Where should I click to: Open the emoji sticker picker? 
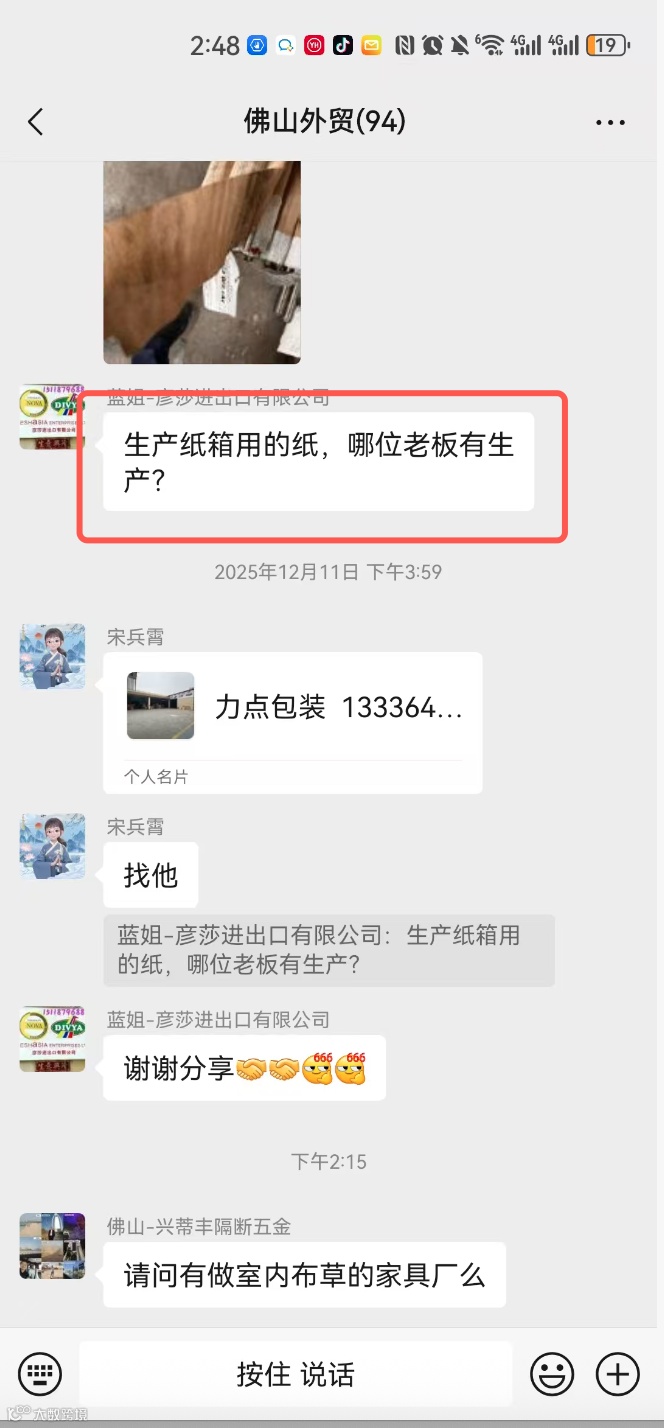tap(552, 1373)
